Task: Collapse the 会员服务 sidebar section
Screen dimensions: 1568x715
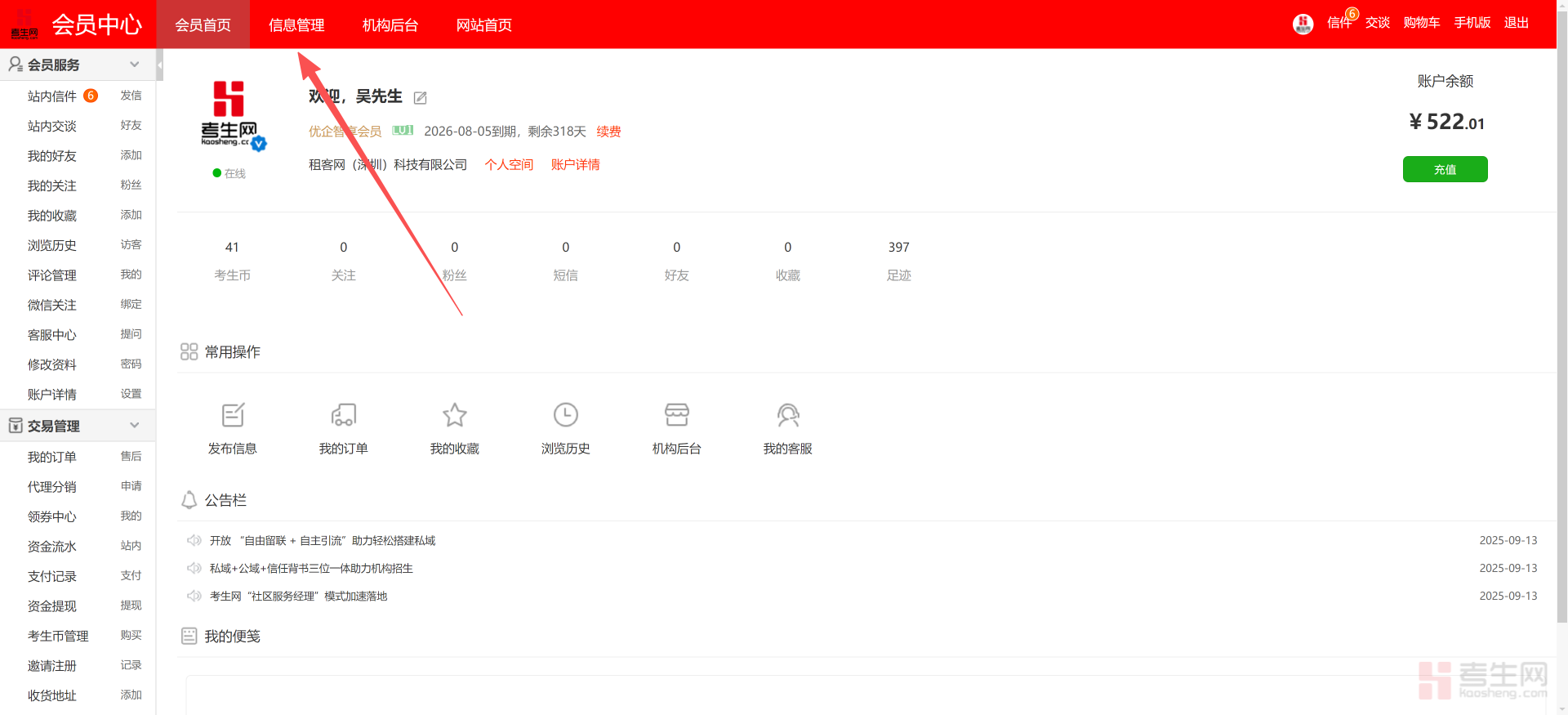Action: pyautogui.click(x=135, y=65)
